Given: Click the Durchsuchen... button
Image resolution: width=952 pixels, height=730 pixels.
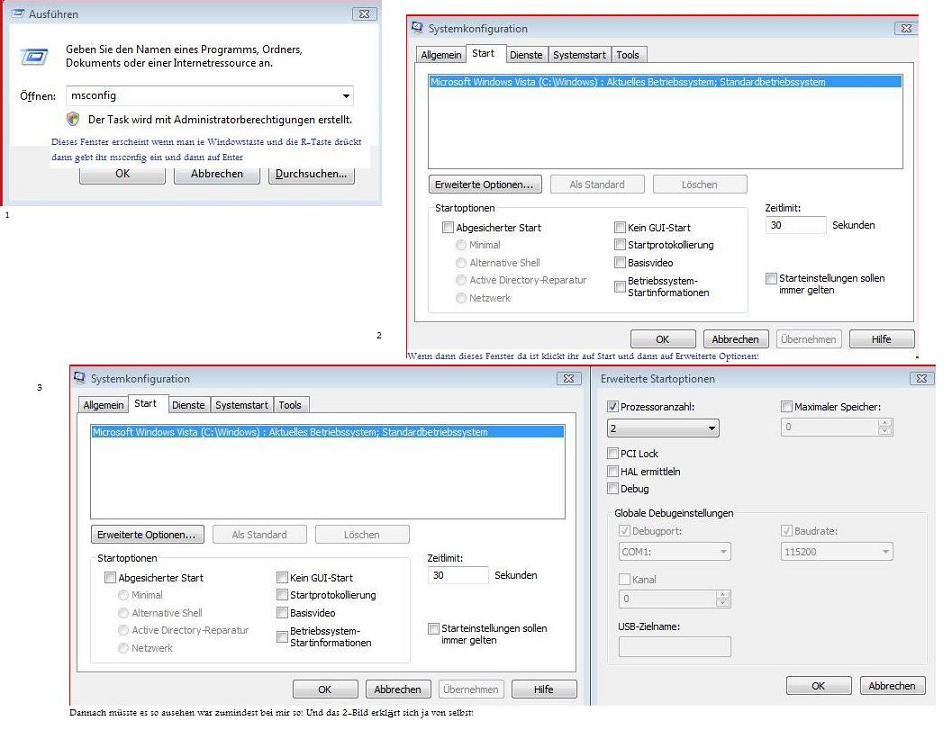Looking at the screenshot, I should coord(311,174).
